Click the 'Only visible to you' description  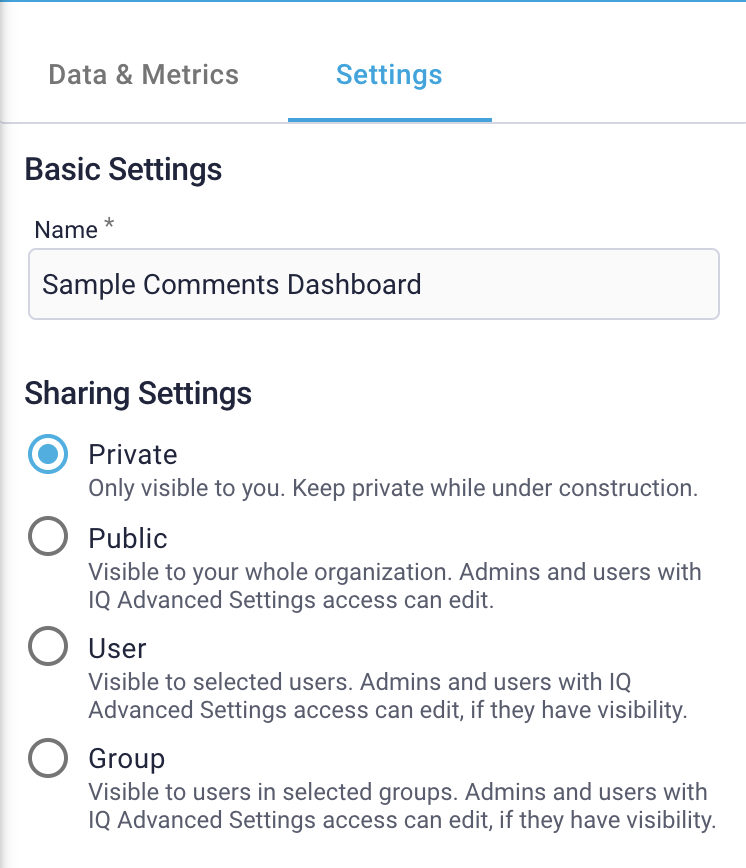[x=393, y=488]
